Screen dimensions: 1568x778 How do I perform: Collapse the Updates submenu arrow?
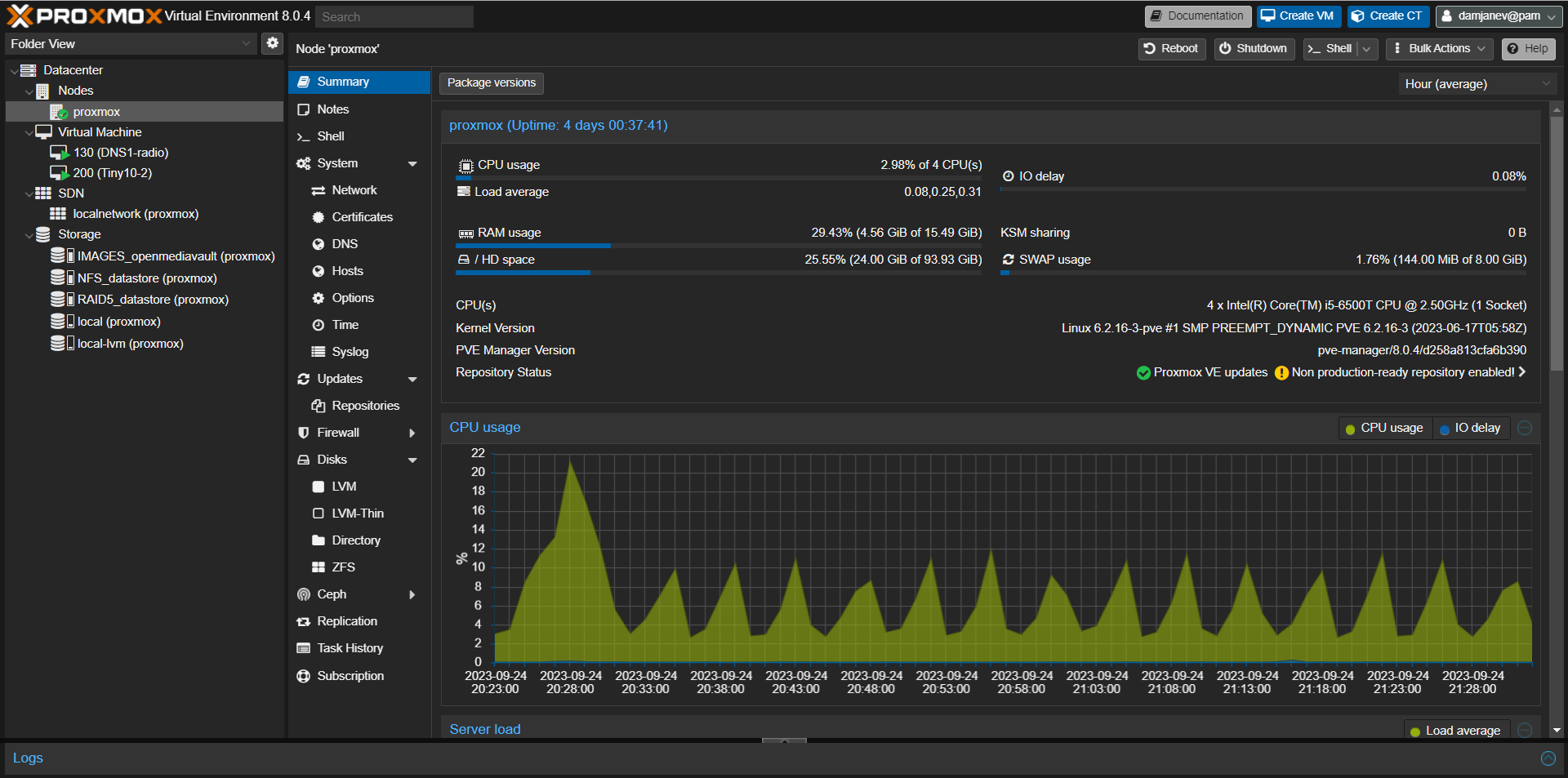click(x=412, y=380)
